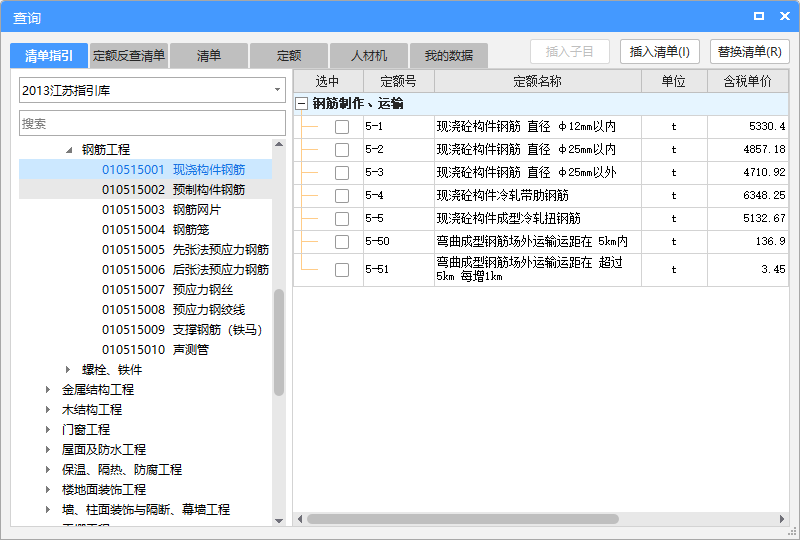The image size is (800, 540).
Task: Select 010515009 支撑钢筋（铁马）
Action: coord(145,330)
